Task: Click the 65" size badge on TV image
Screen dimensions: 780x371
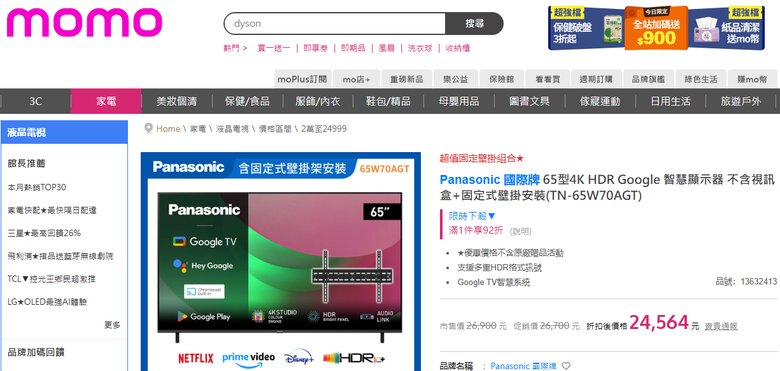Action: pyautogui.click(x=383, y=212)
